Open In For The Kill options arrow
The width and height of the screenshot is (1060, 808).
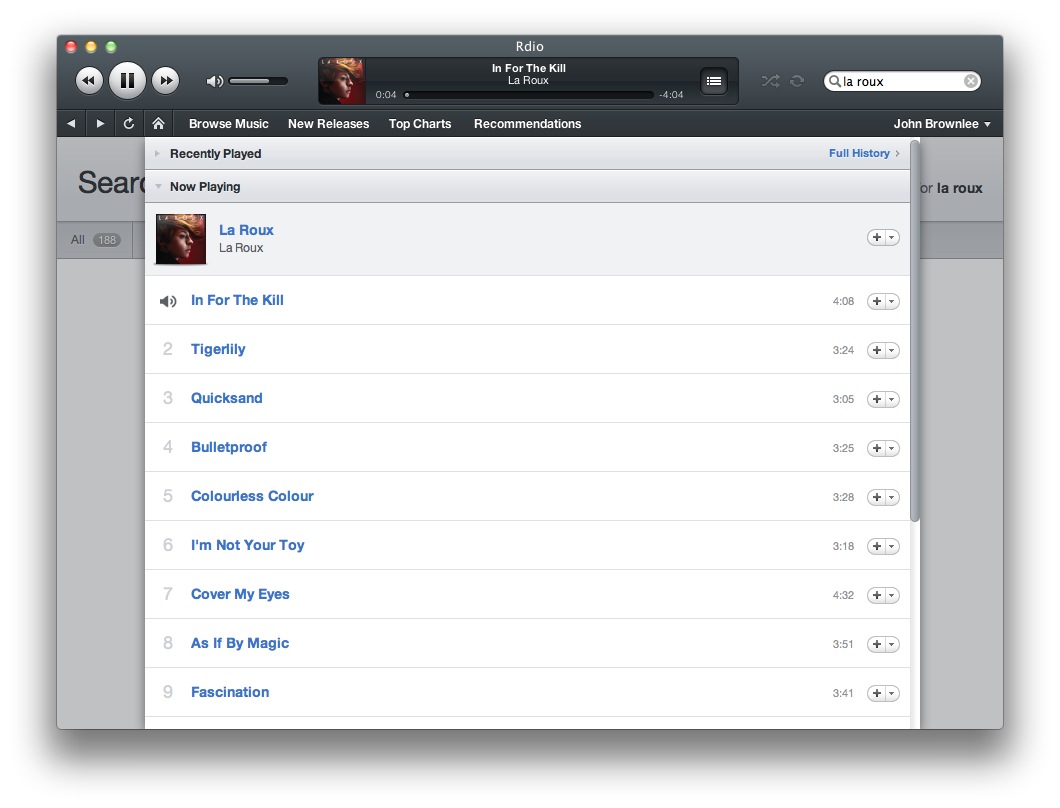(892, 302)
